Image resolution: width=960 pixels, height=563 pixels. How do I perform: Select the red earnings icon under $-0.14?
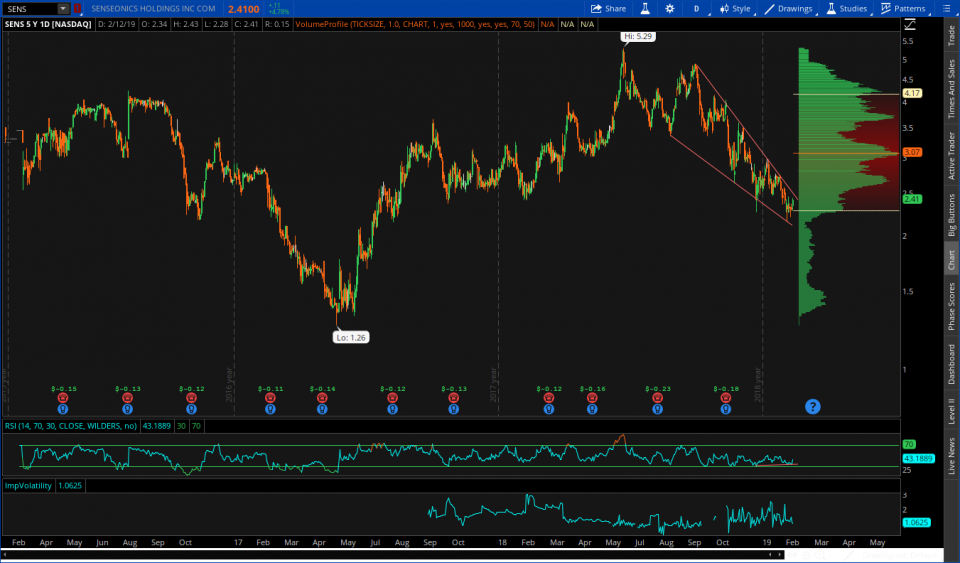pyautogui.click(x=322, y=398)
